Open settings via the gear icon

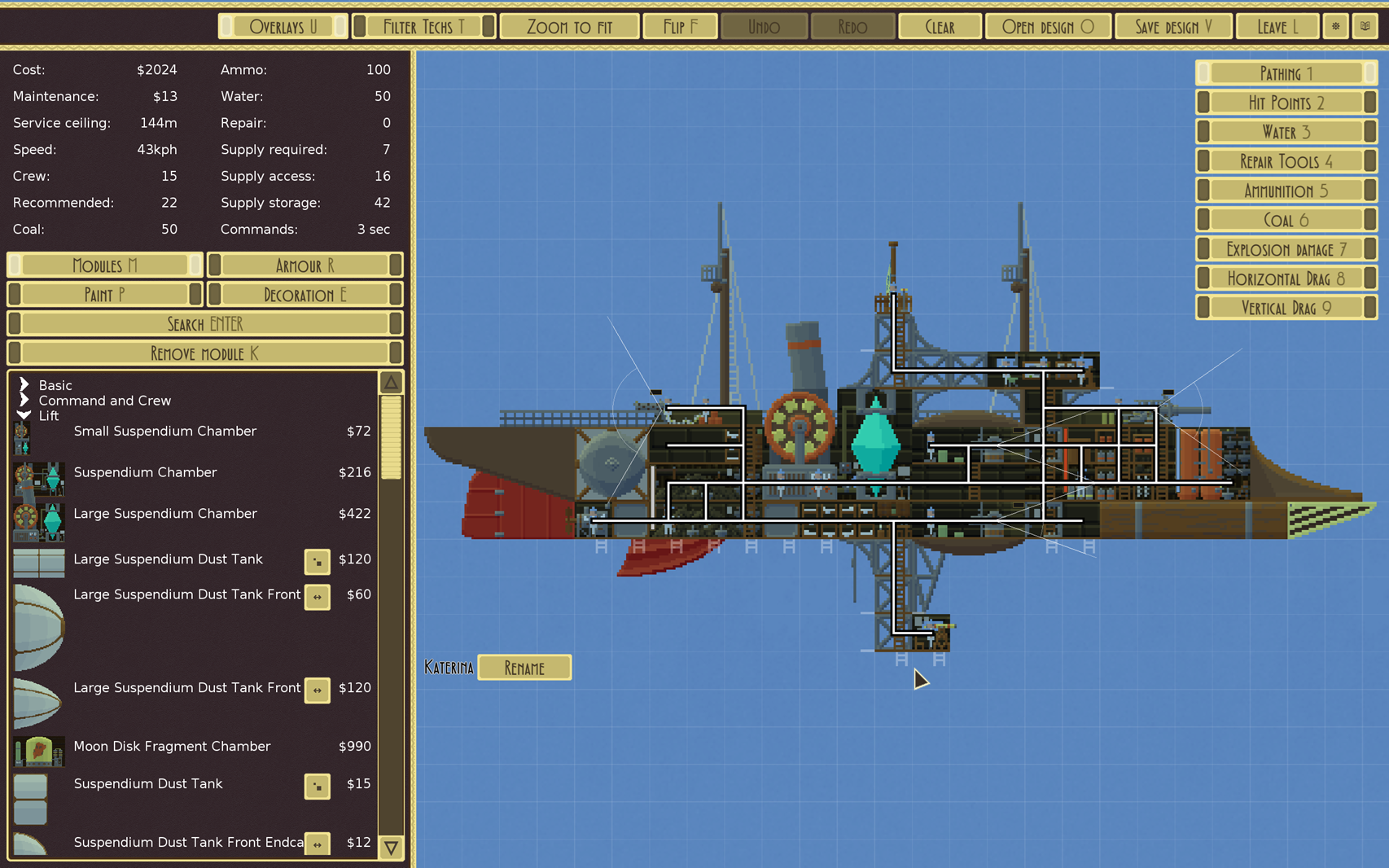click(1335, 26)
